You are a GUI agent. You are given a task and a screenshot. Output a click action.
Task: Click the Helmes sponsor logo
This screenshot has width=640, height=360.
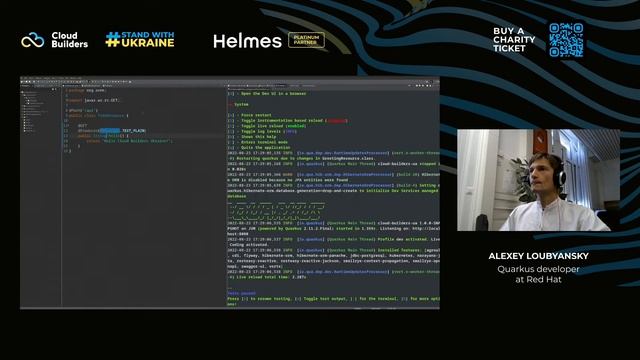pos(247,41)
